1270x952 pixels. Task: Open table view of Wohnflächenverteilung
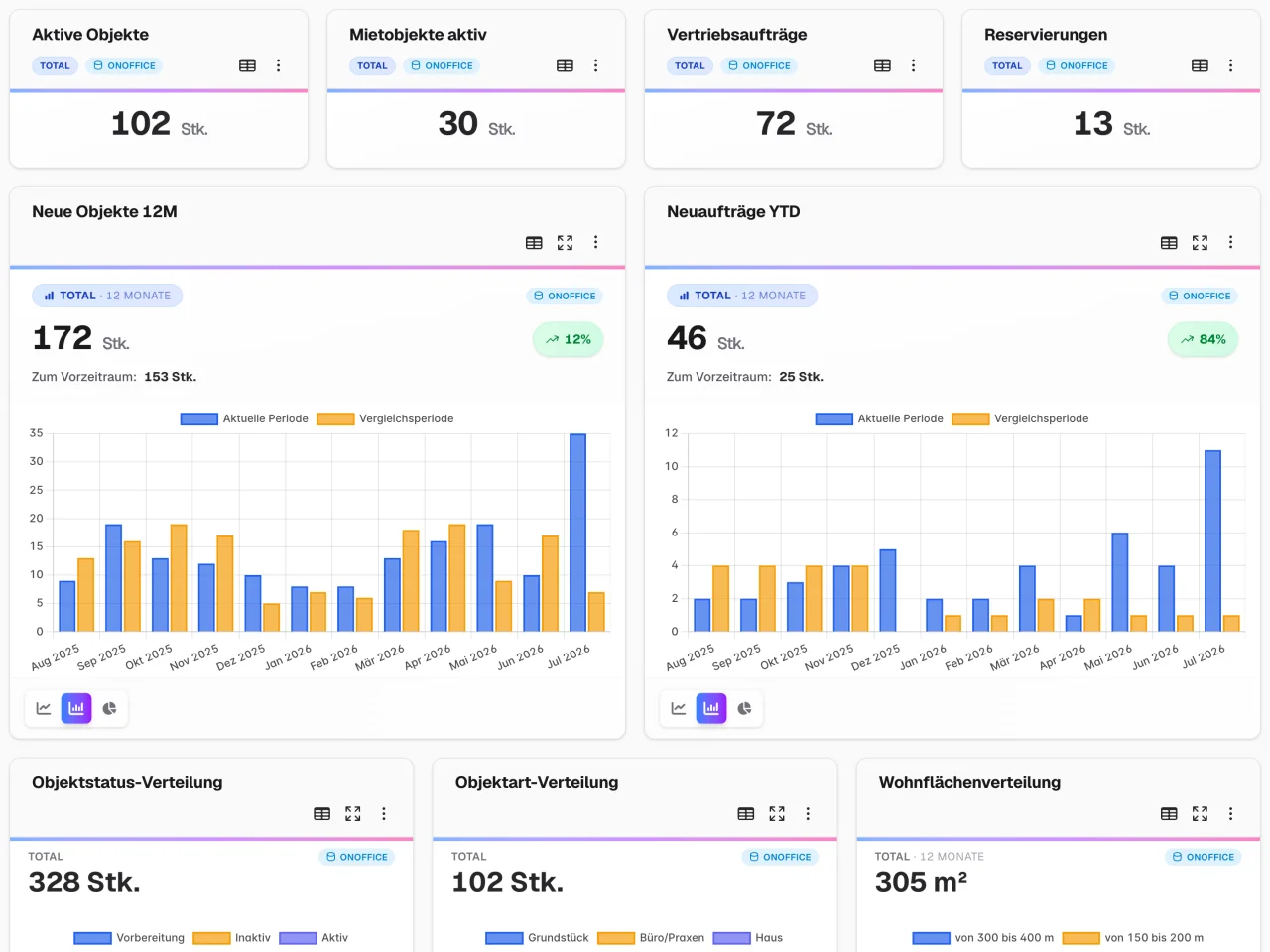[x=1169, y=813]
